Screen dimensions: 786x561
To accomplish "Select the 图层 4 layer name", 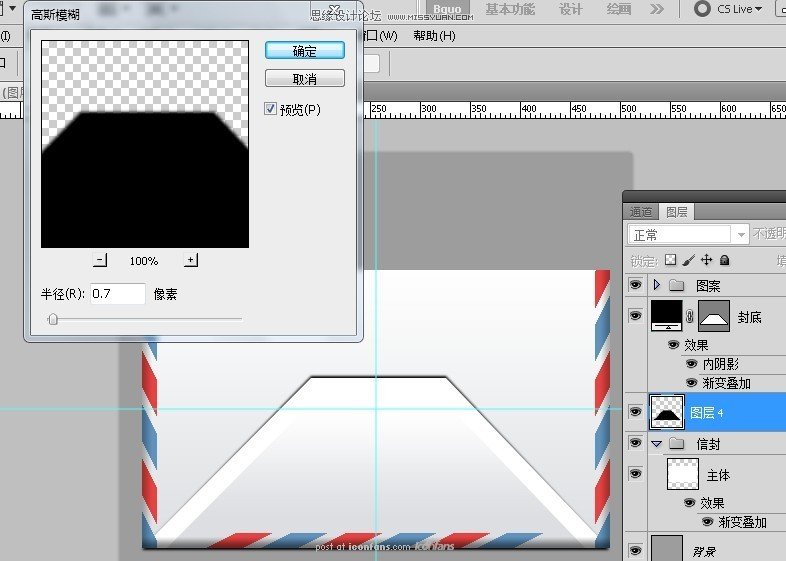I will click(707, 413).
